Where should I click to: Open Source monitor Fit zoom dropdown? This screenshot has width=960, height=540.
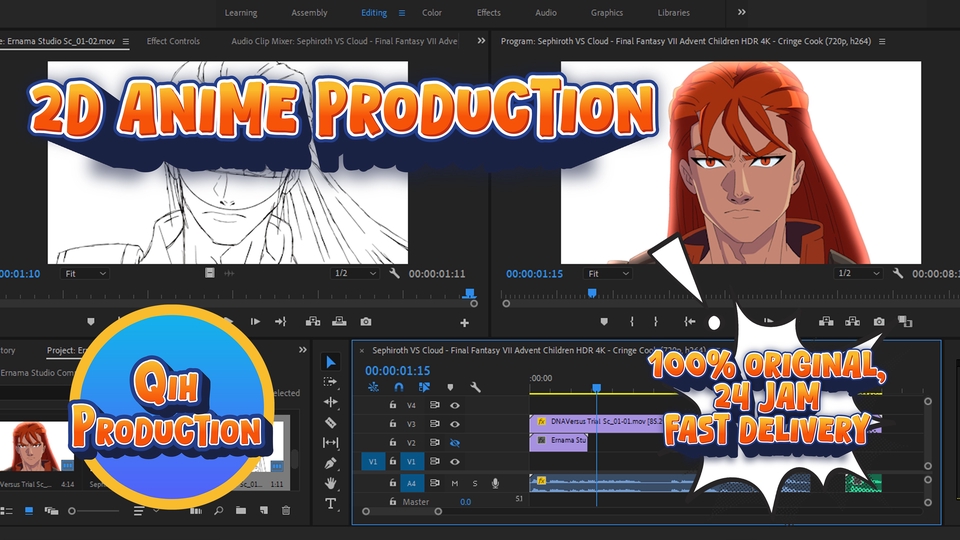click(x=84, y=274)
